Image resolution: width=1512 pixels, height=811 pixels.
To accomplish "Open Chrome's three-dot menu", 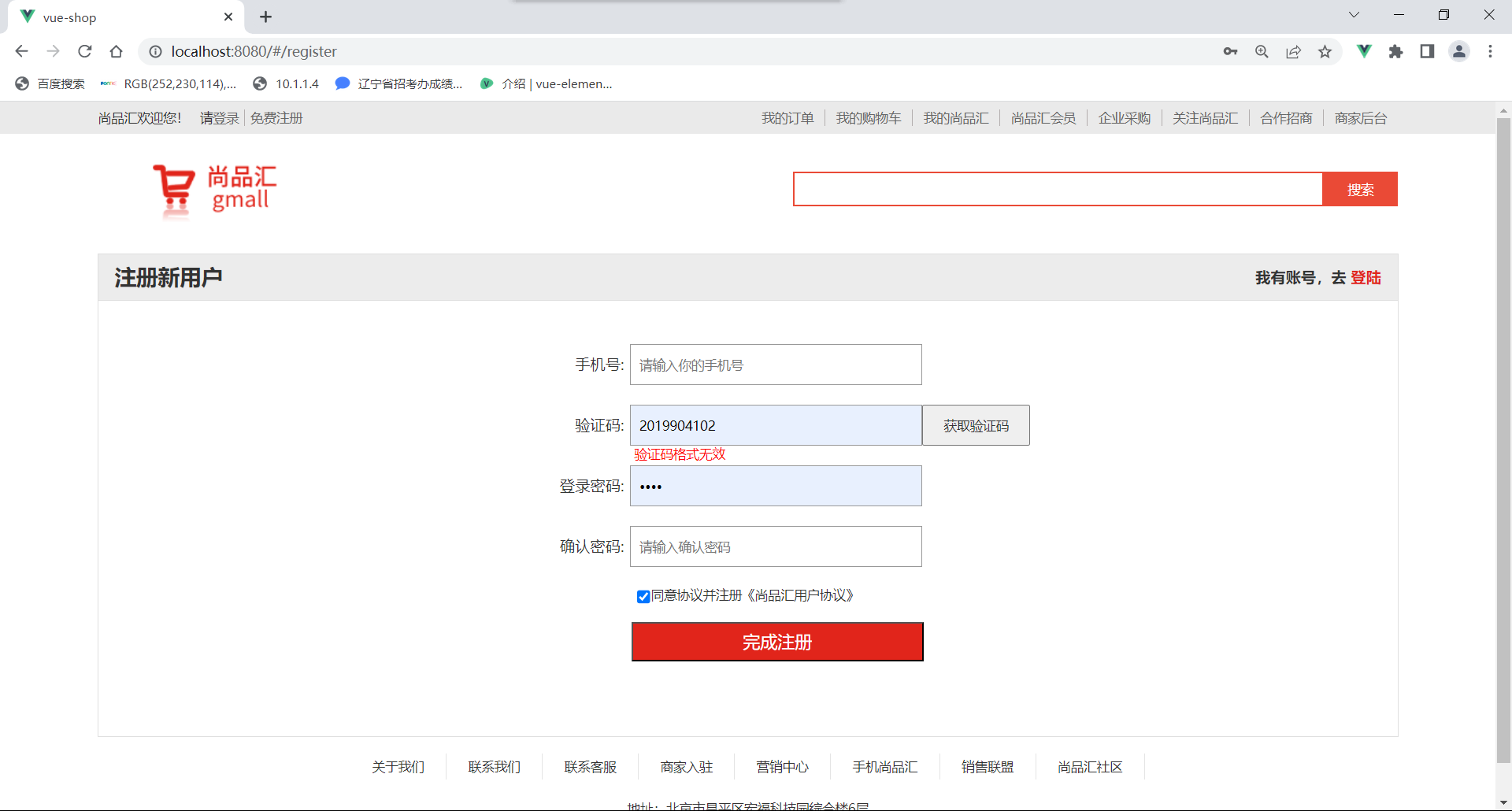I will [x=1490, y=51].
